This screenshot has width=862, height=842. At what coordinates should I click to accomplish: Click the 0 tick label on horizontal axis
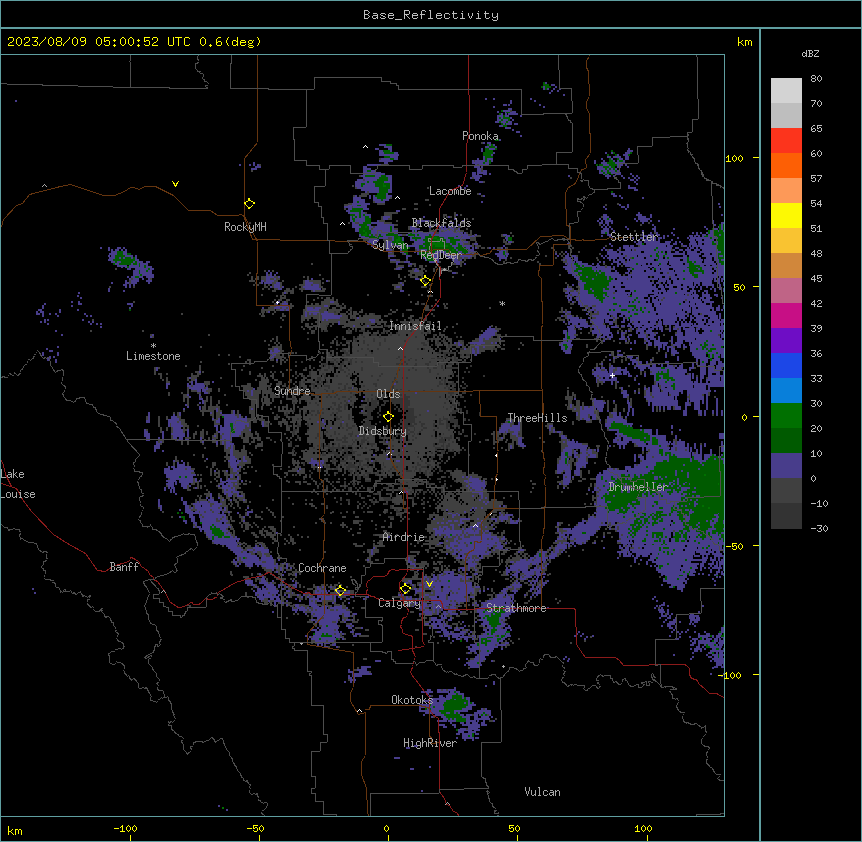coord(386,829)
